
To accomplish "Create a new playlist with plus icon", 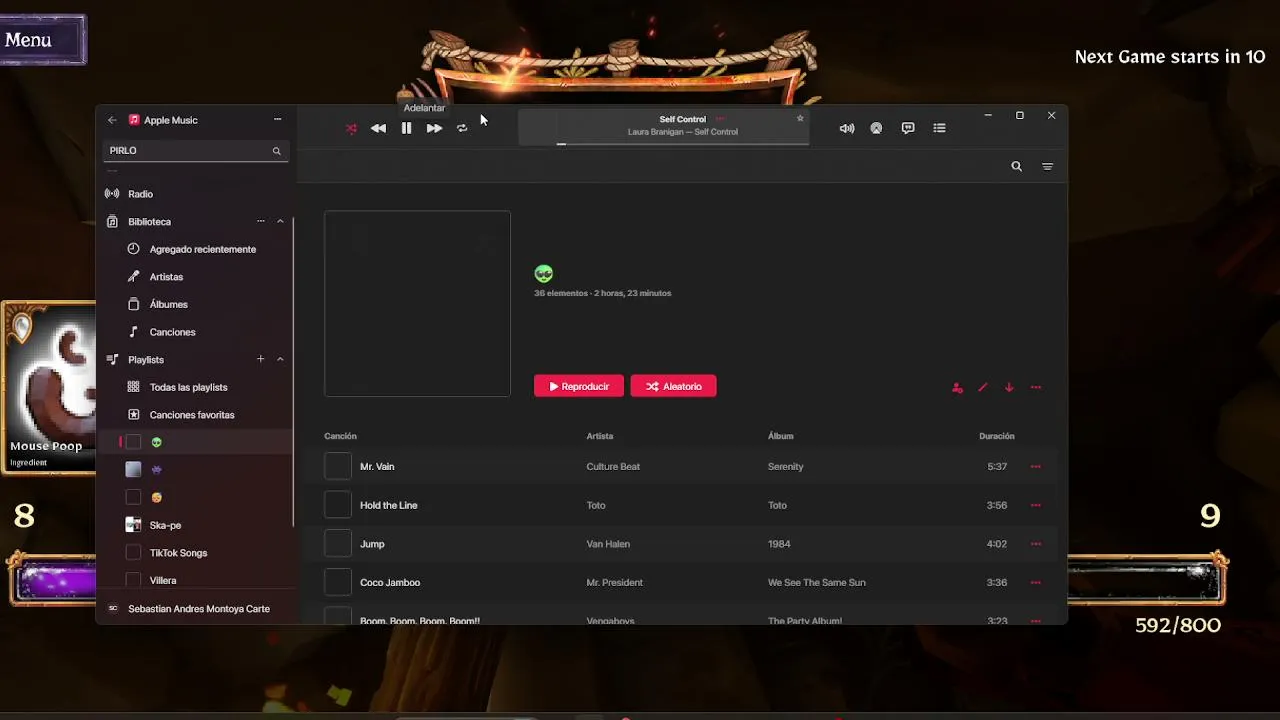I will tap(260, 360).
